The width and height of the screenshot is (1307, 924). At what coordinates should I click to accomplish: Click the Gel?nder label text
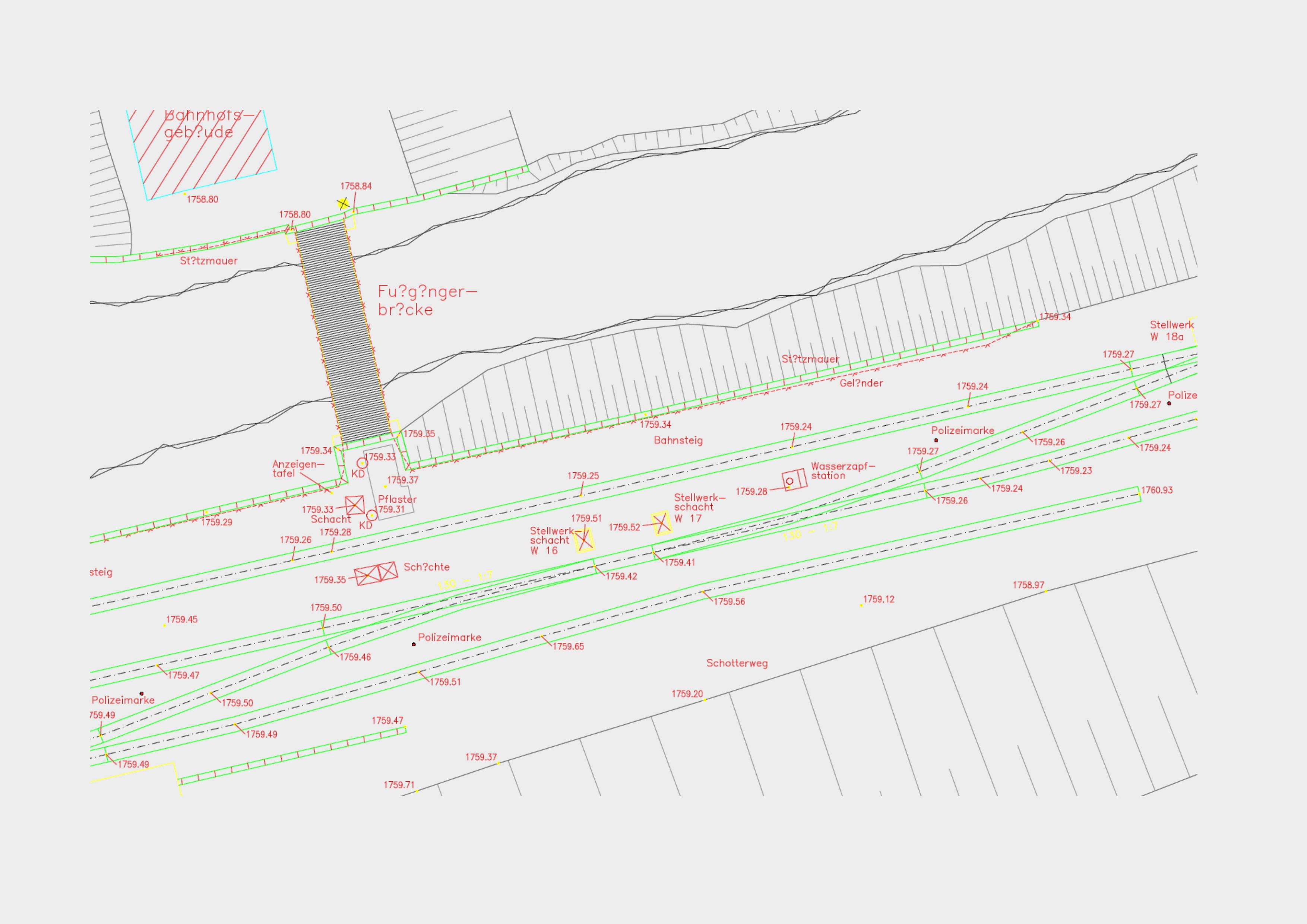pos(861,384)
